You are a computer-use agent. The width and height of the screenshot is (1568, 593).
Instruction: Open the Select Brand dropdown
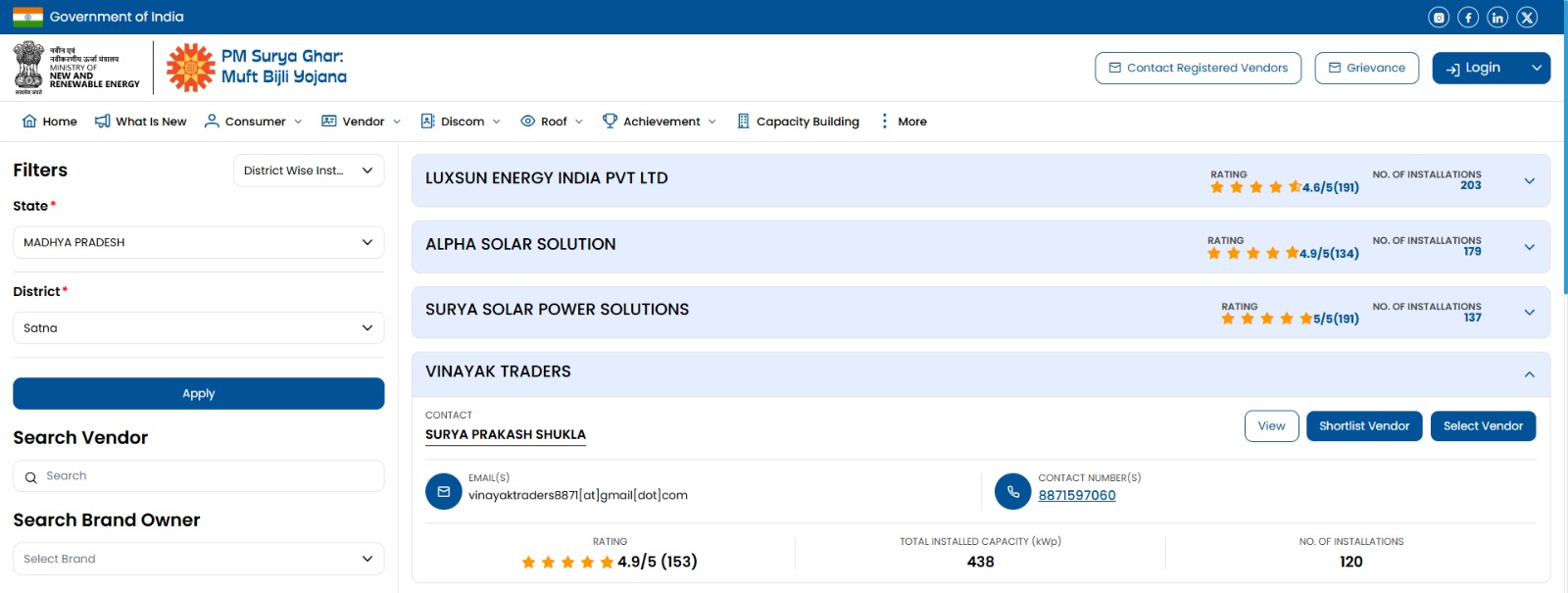pos(198,559)
